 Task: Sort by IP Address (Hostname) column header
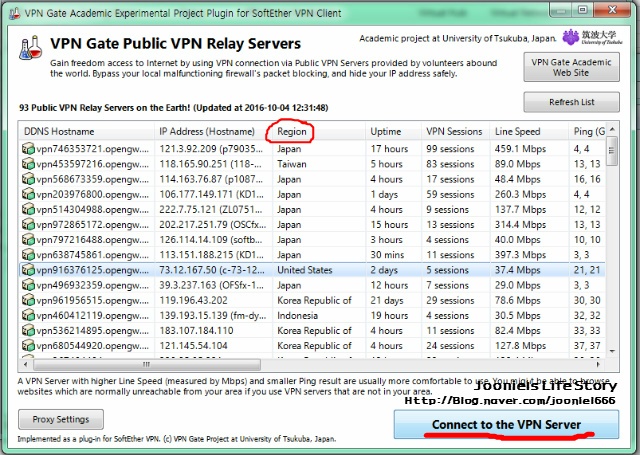tap(213, 131)
